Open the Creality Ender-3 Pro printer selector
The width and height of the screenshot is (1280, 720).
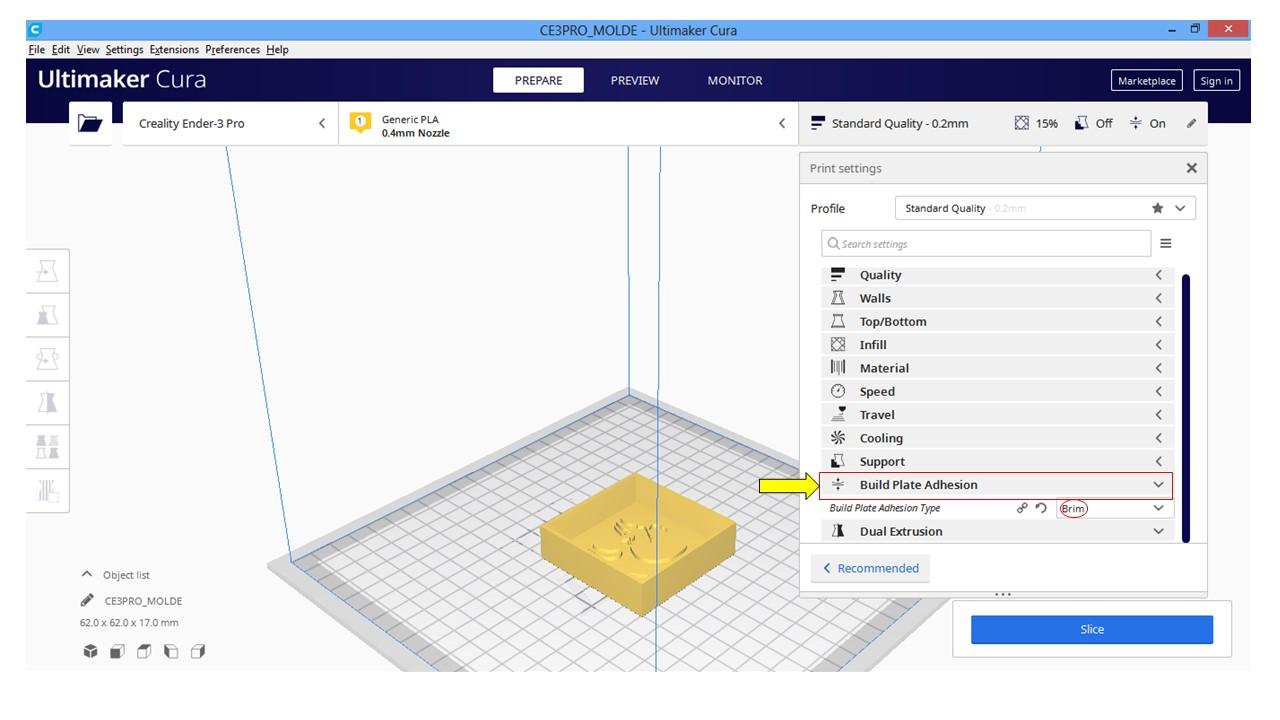click(230, 123)
